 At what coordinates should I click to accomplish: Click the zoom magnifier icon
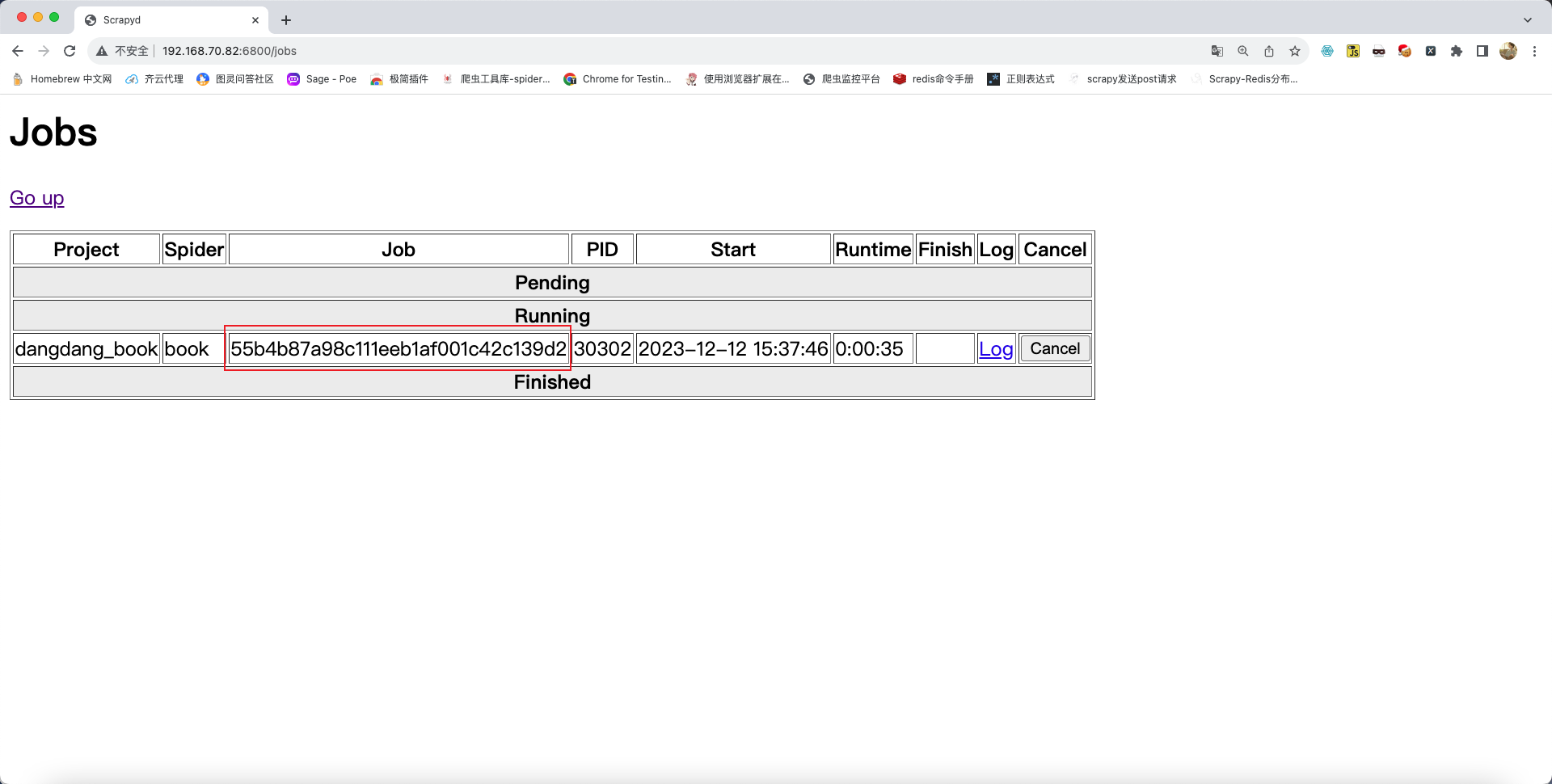coord(1243,51)
